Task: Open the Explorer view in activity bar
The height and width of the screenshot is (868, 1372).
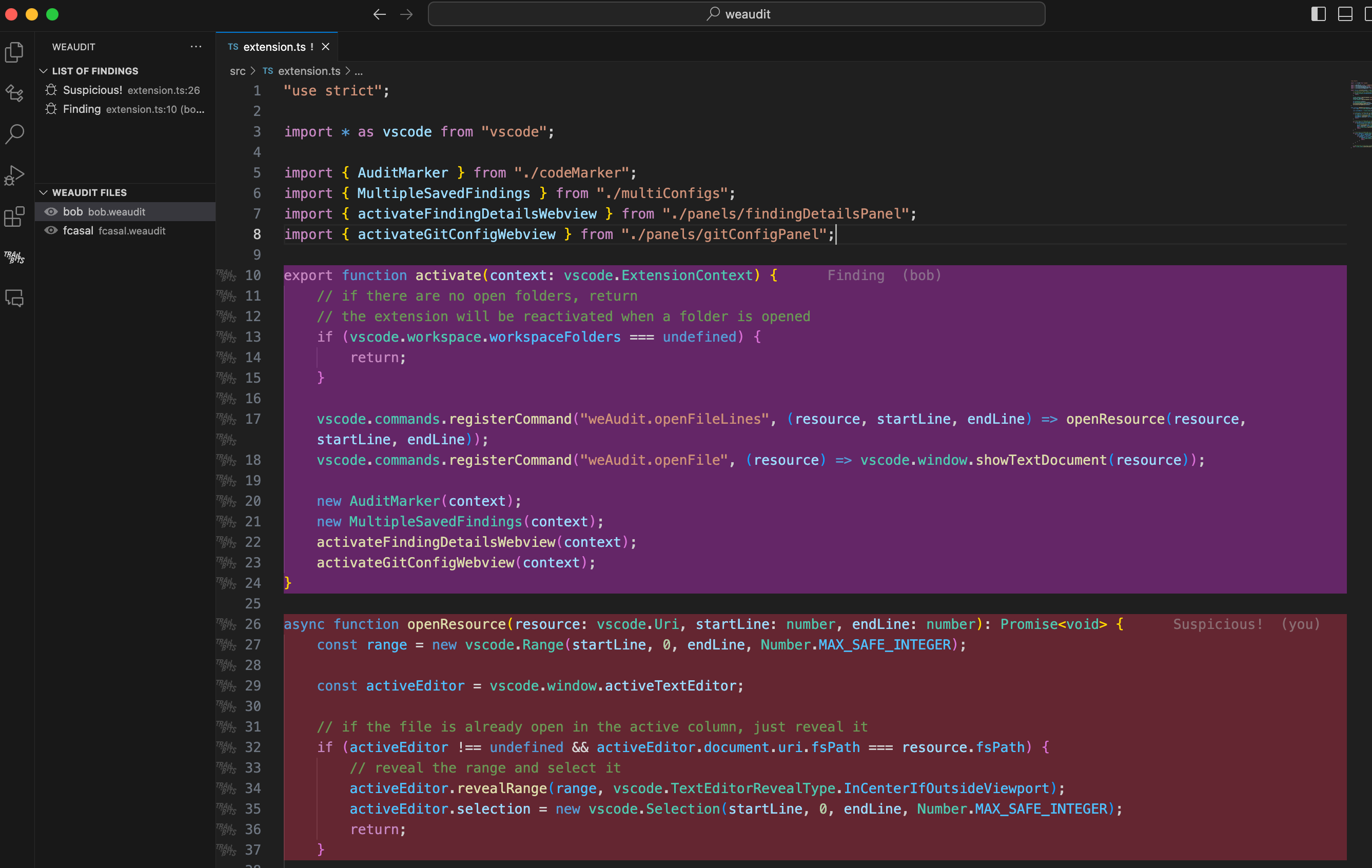Action: click(14, 52)
